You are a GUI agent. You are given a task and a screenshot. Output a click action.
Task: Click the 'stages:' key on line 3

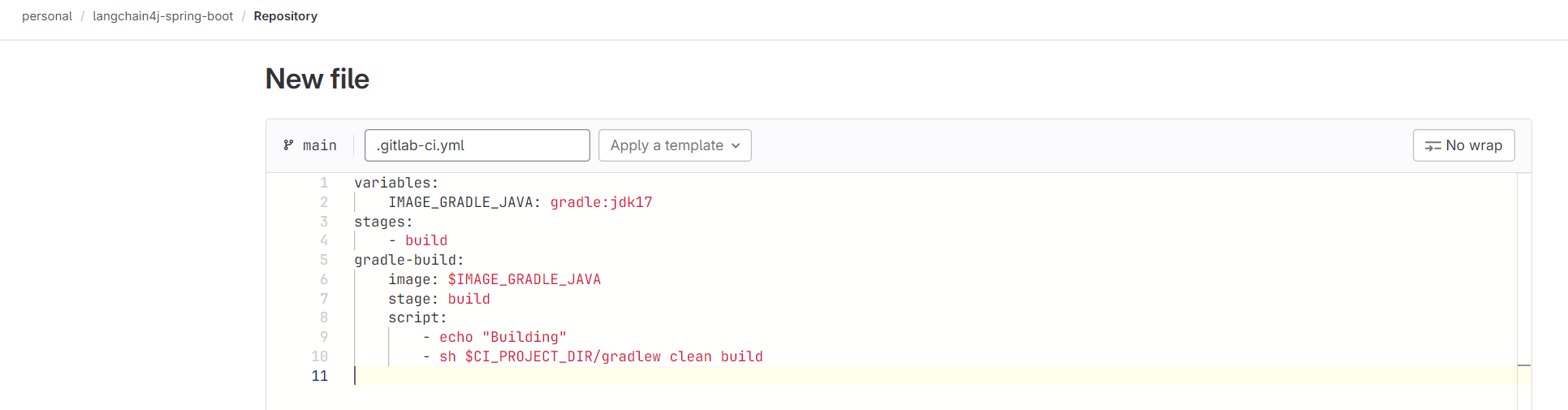383,222
